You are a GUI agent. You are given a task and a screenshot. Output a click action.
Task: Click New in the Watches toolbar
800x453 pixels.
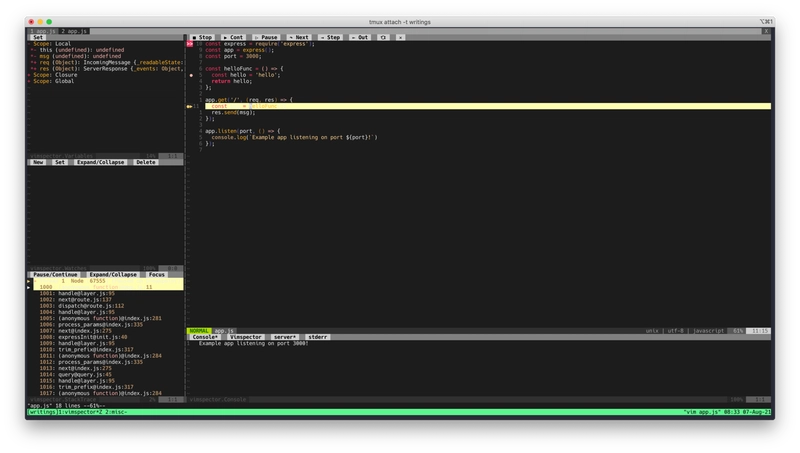[38, 162]
